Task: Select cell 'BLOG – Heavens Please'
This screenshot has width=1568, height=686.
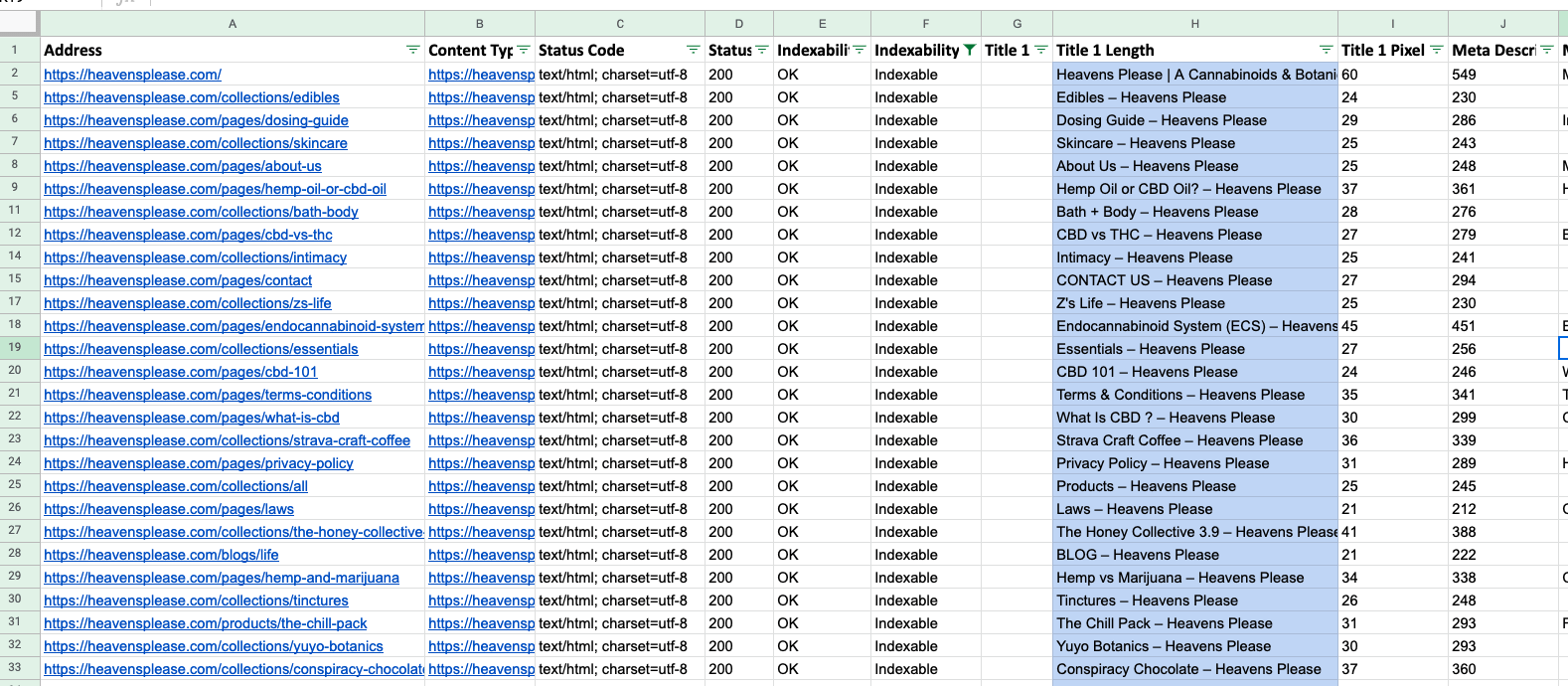Action: point(1195,555)
